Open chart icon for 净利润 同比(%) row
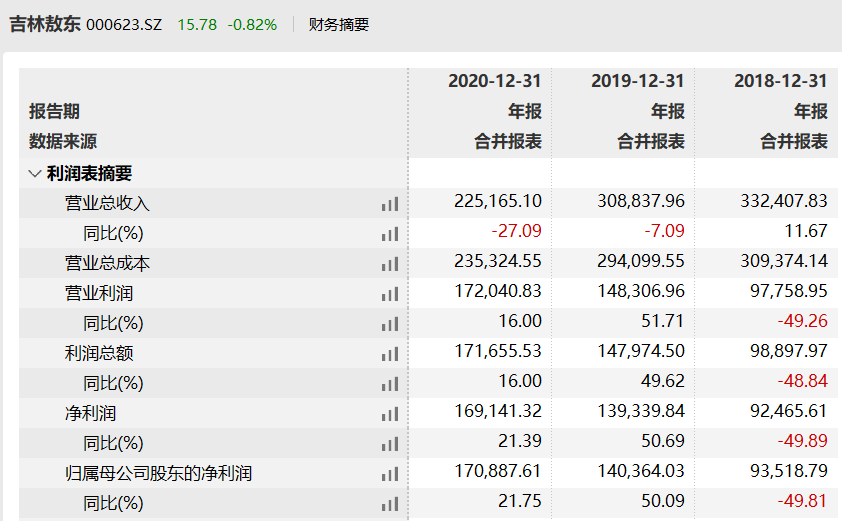 (390, 445)
